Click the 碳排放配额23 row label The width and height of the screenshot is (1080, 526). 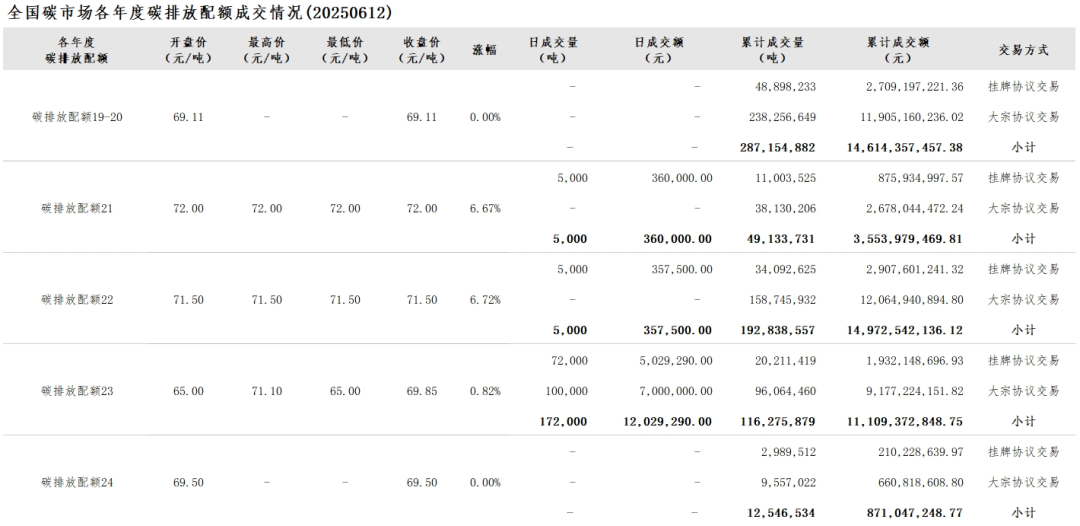77,391
